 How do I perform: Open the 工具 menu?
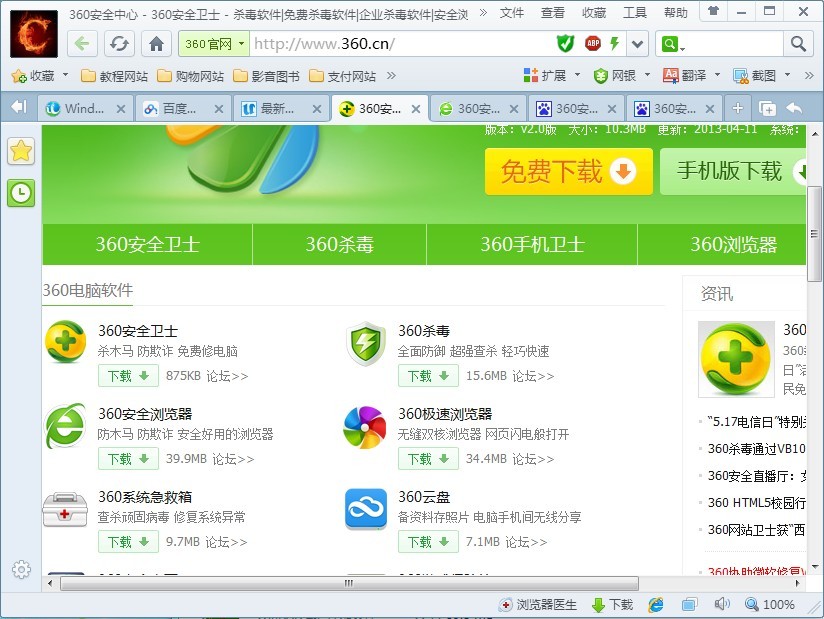coord(635,13)
